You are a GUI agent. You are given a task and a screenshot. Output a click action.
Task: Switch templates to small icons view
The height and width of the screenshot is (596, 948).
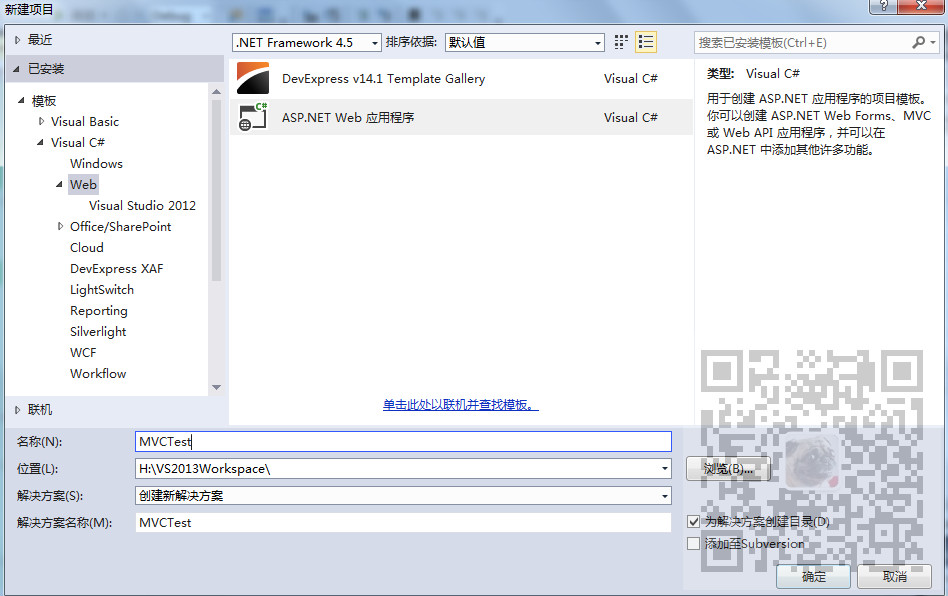pos(619,41)
